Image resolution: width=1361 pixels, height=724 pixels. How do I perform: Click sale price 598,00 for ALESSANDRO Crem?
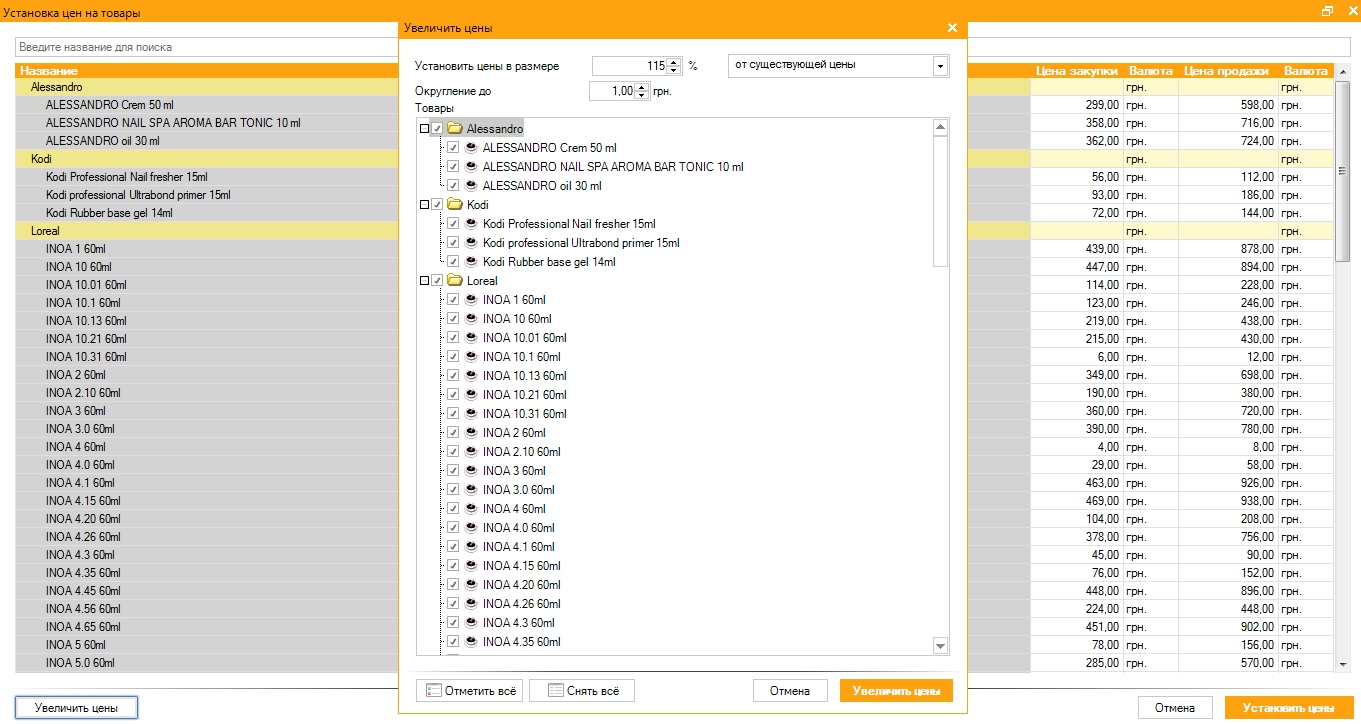tap(1227, 105)
